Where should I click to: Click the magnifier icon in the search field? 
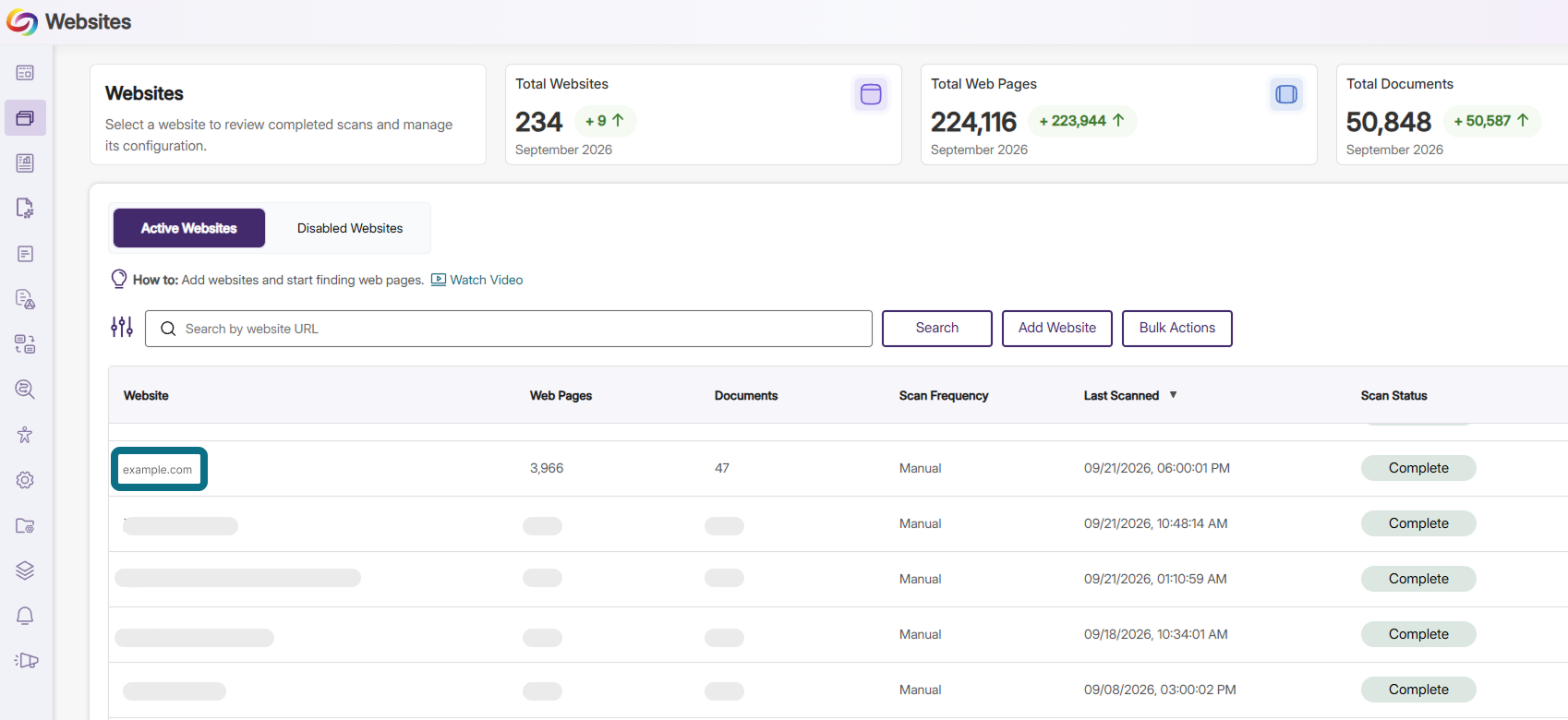coord(168,329)
